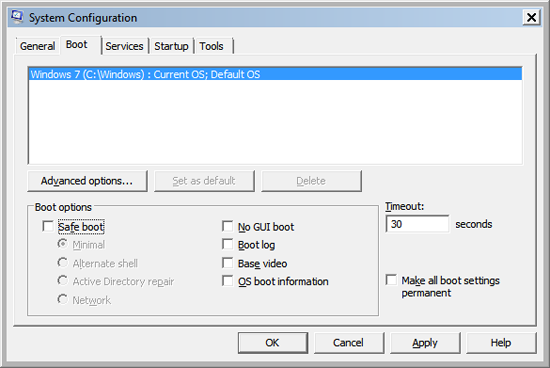Screen dimensions: 550x368
Task: Close the System Configuration dialog
Action: click(x=531, y=17)
